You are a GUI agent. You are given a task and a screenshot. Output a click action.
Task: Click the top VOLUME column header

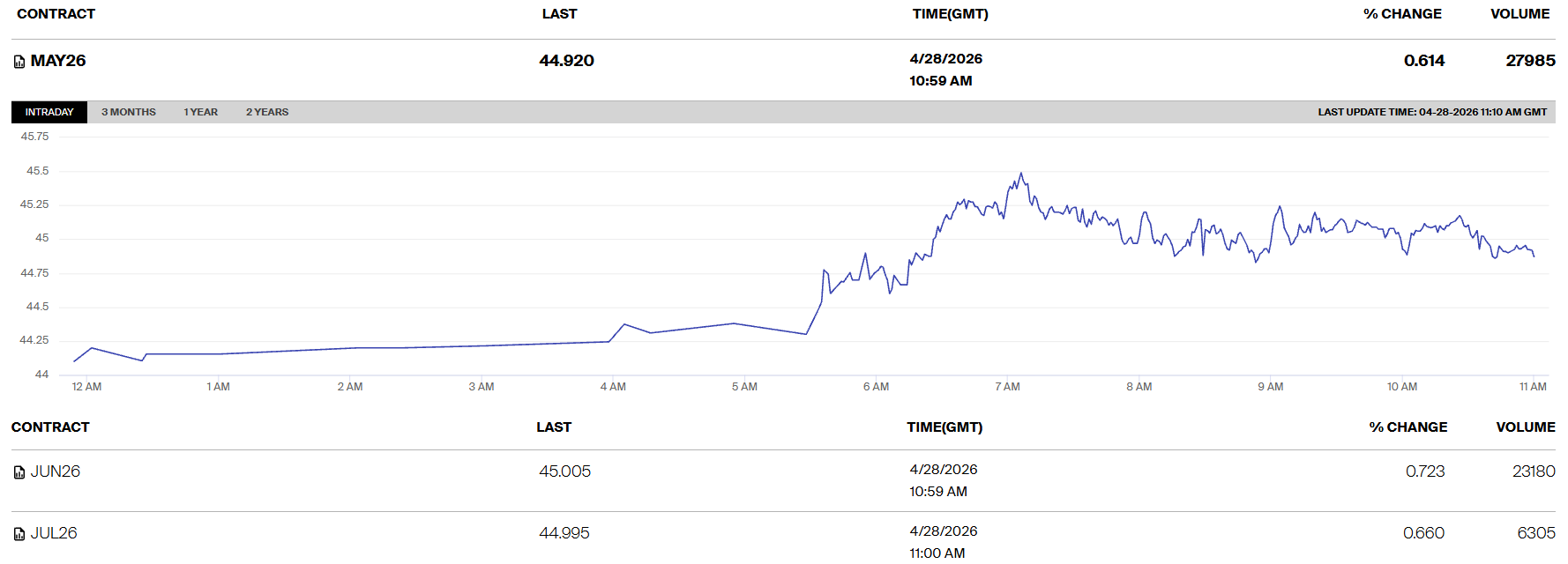pos(1519,14)
